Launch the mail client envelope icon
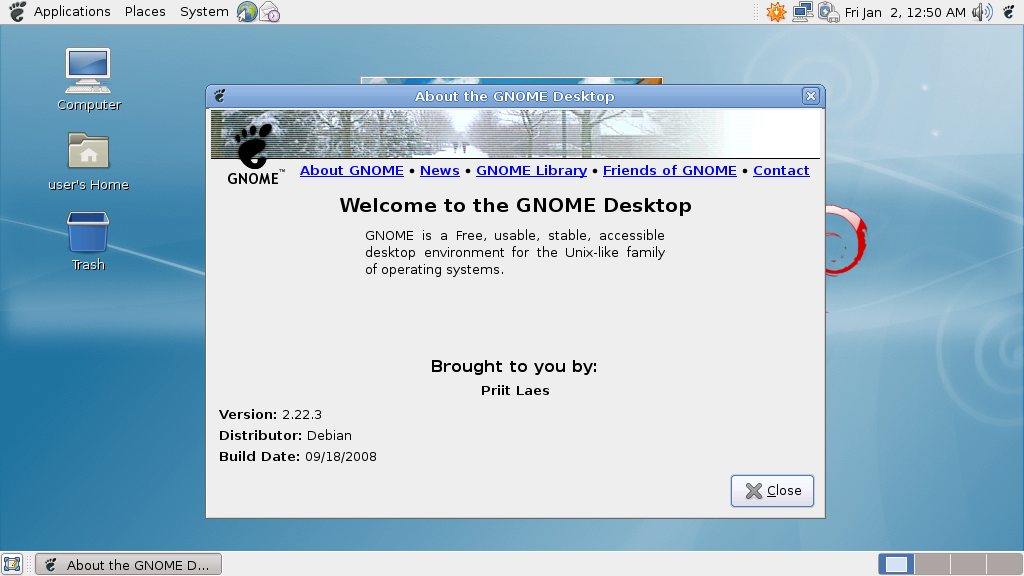This screenshot has height=576, width=1024. pos(269,12)
